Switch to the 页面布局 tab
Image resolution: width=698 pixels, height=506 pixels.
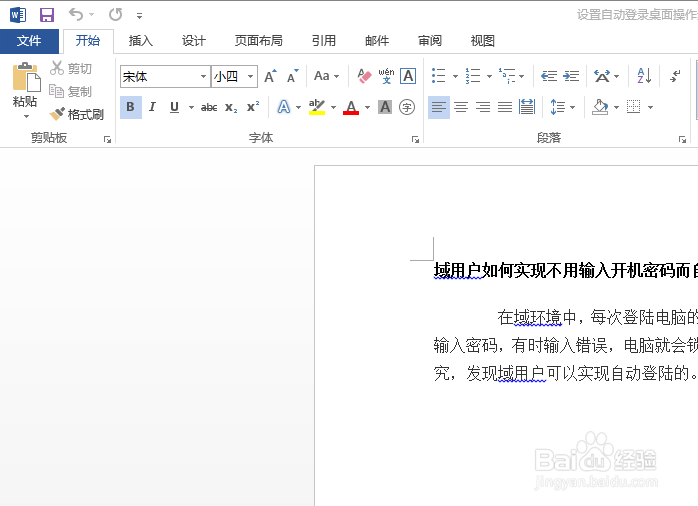(x=259, y=41)
